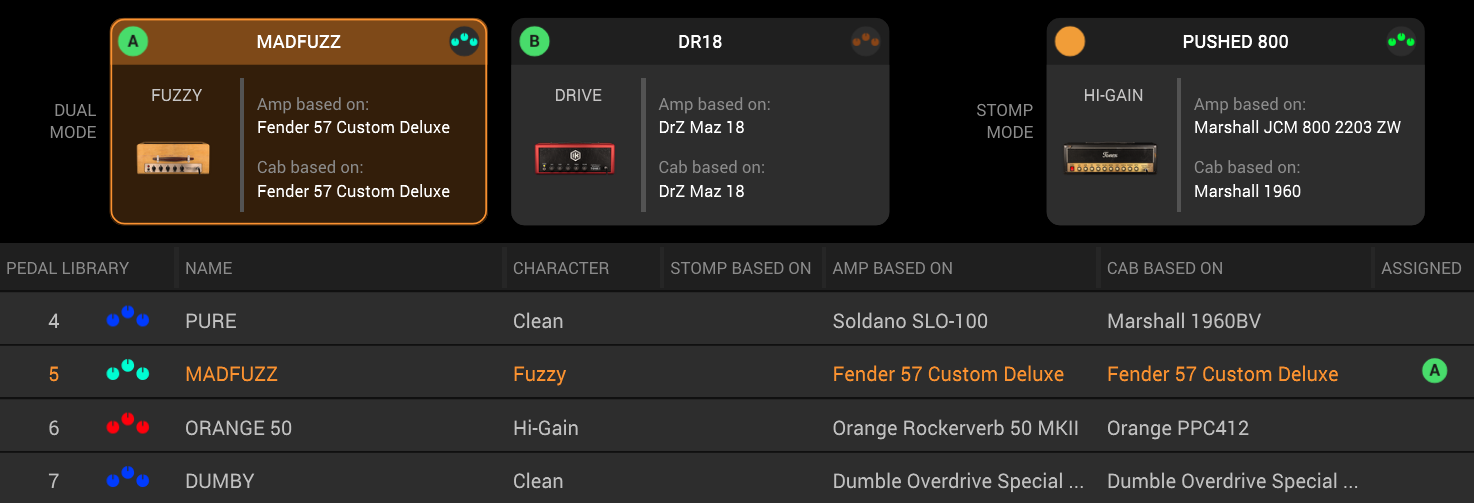This screenshot has width=1474, height=503.
Task: Sort the library by NAME column header
Action: 209,268
